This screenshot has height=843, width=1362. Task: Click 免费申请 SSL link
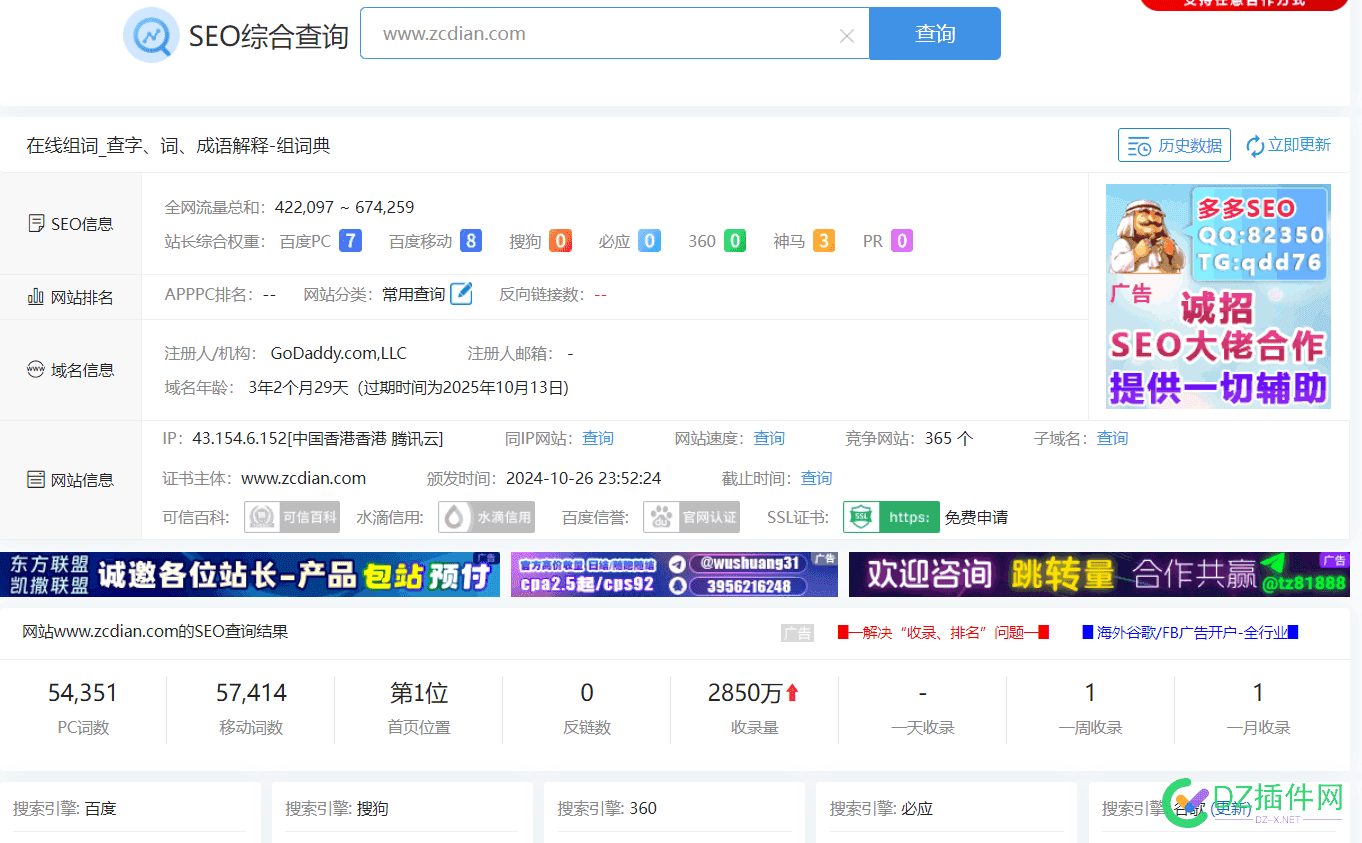point(976,518)
